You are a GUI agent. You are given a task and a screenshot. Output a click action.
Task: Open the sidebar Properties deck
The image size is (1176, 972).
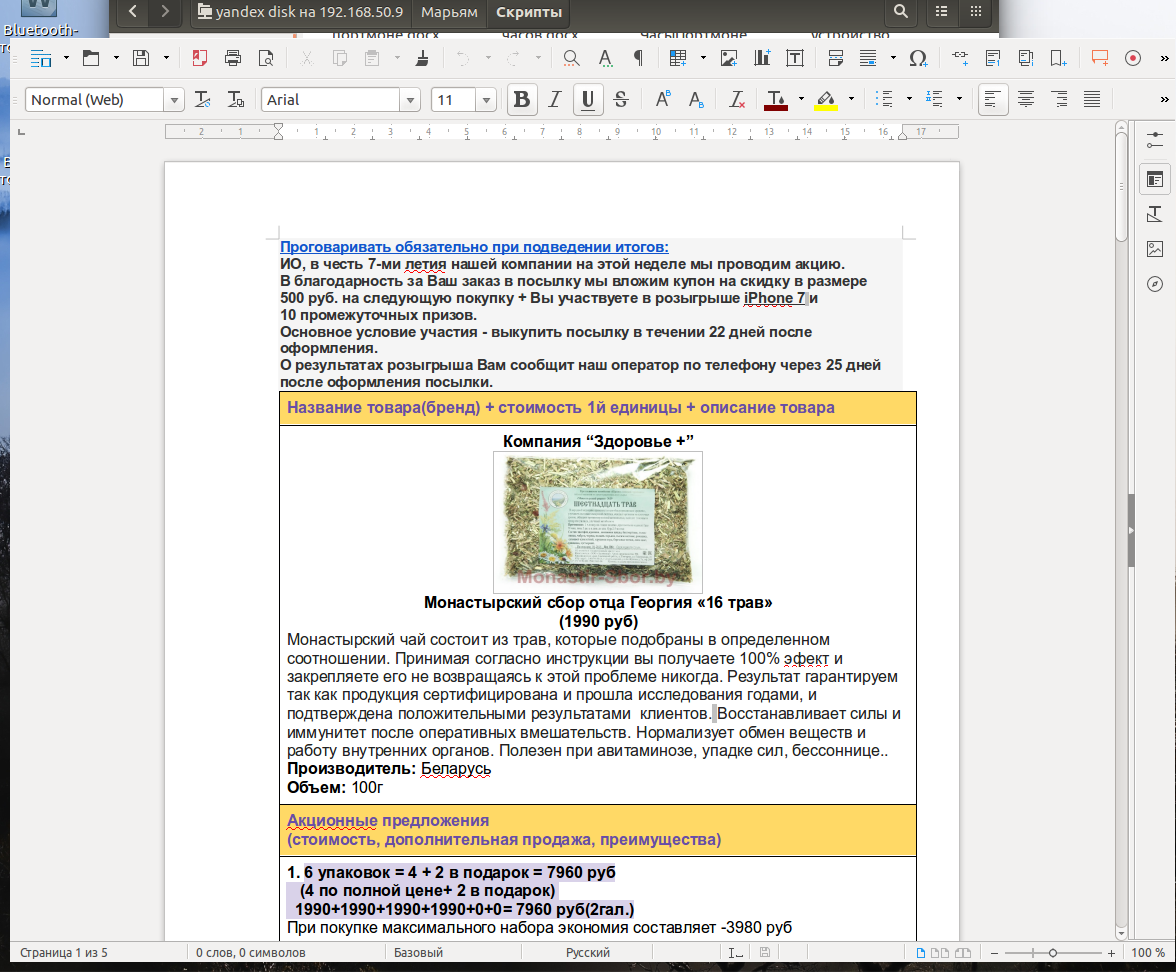[1155, 179]
